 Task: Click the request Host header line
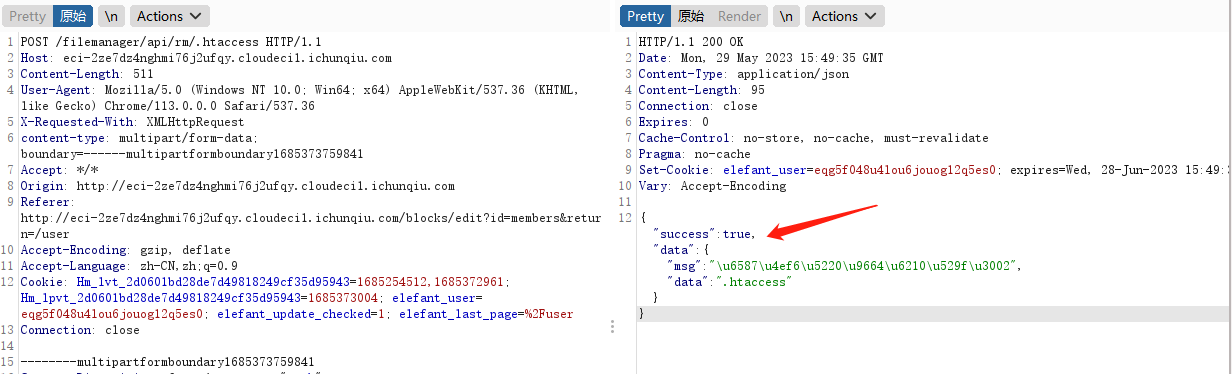(206, 58)
